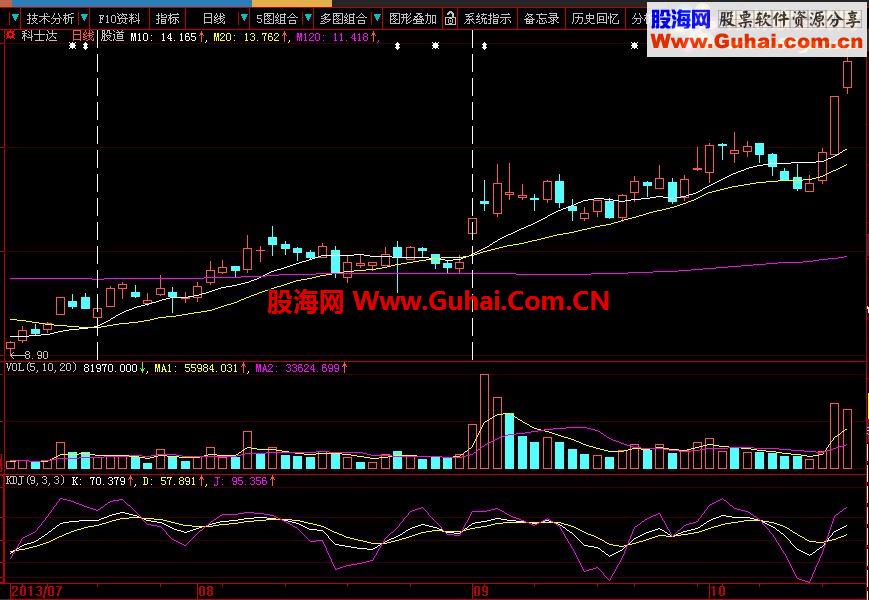Click the stock name 科士达
This screenshot has width=869, height=600.
(x=39, y=37)
